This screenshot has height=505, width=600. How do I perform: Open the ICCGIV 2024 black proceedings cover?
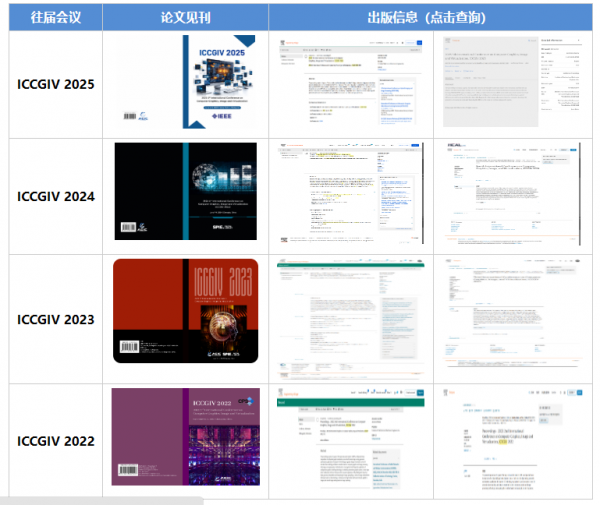coord(186,191)
